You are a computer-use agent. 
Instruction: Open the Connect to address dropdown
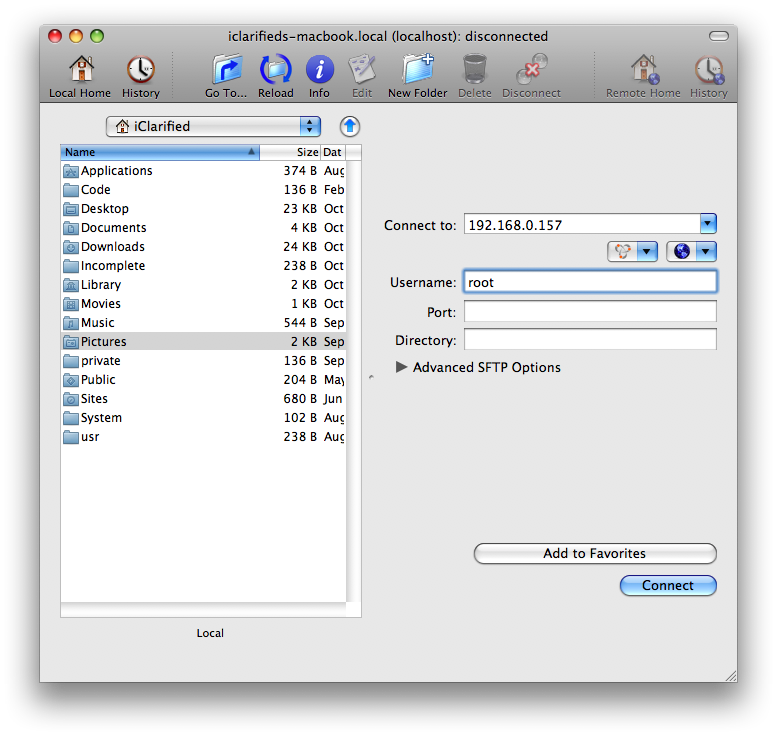pos(708,225)
